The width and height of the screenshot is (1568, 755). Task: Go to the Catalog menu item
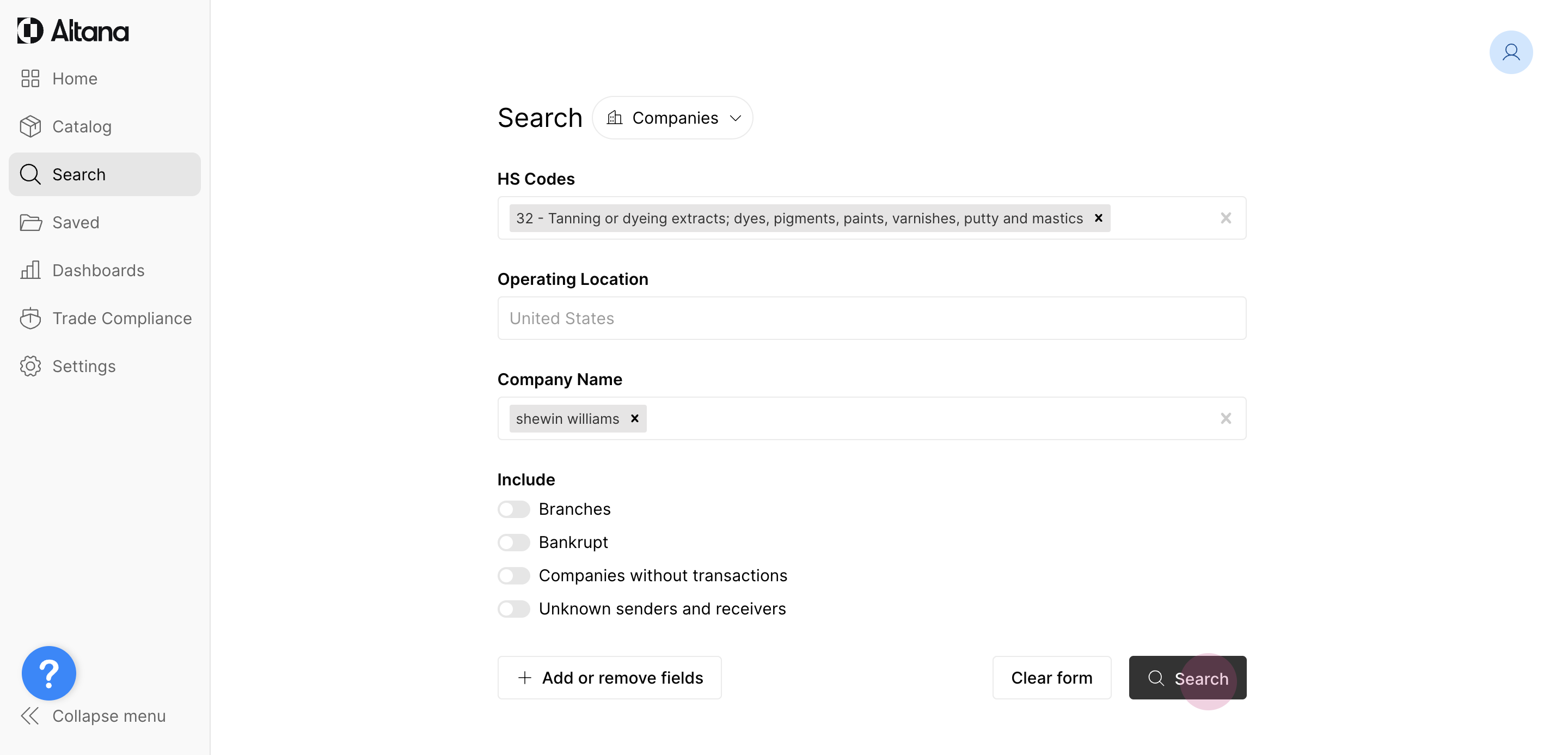82,126
